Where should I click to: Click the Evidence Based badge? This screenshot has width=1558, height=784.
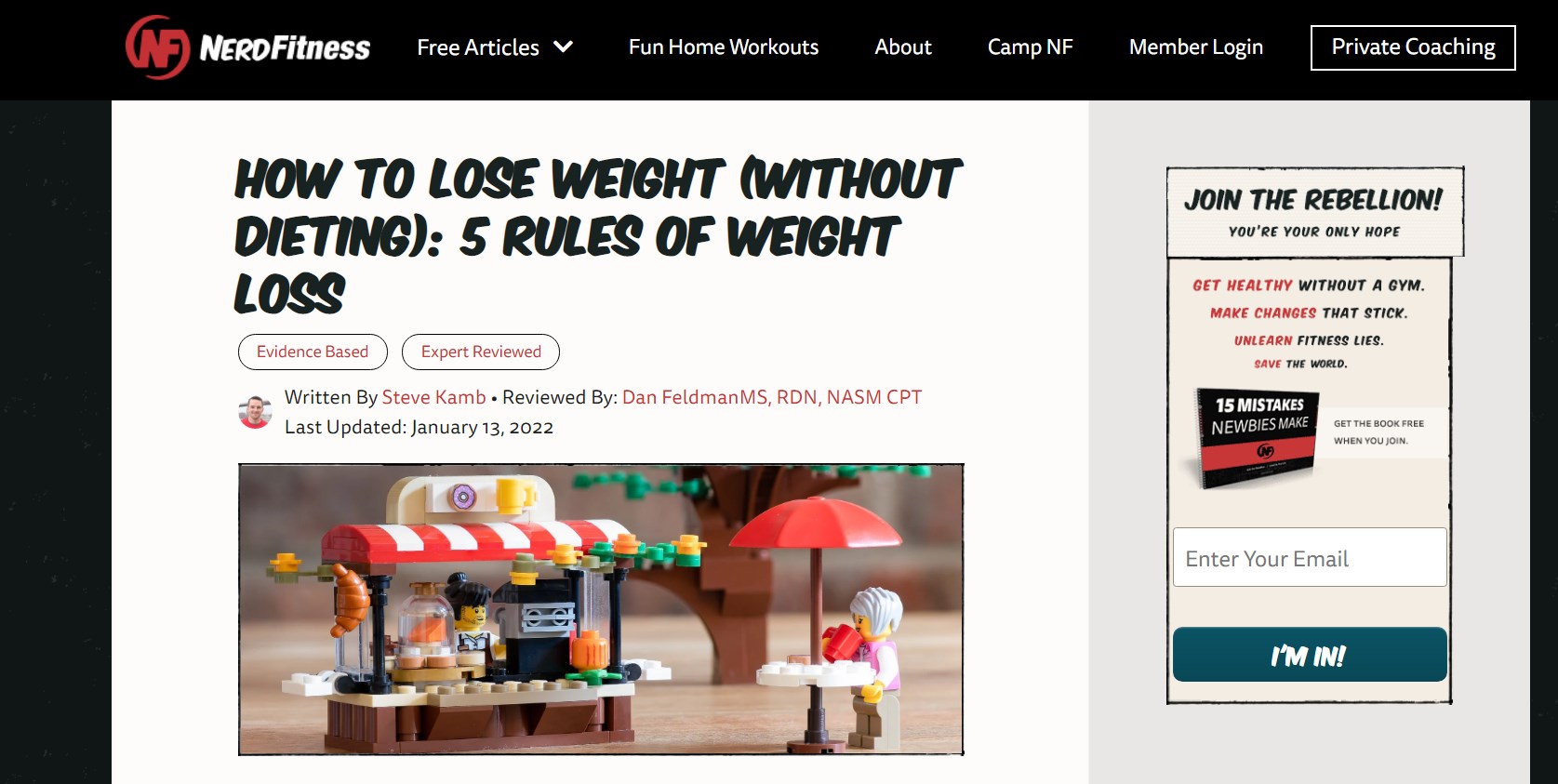tap(313, 352)
